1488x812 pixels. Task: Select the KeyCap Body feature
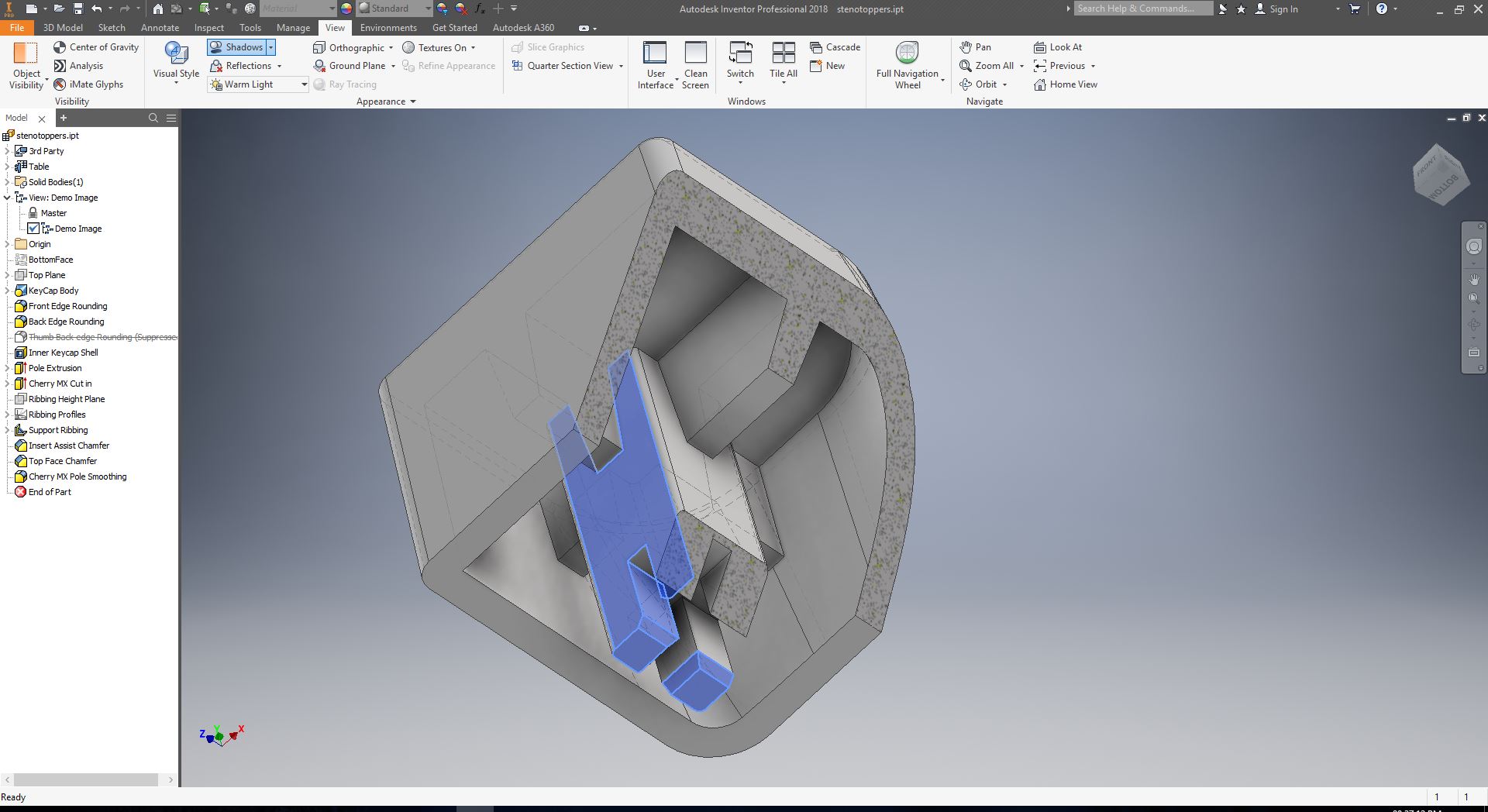[x=46, y=291]
